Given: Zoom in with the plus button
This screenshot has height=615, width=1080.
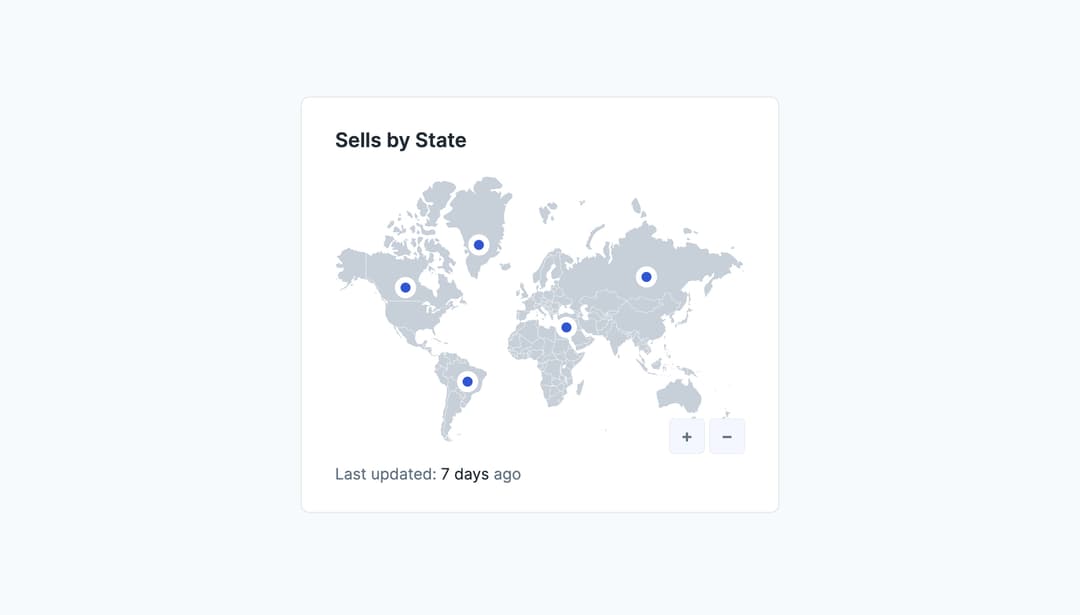Looking at the screenshot, I should click(x=687, y=437).
